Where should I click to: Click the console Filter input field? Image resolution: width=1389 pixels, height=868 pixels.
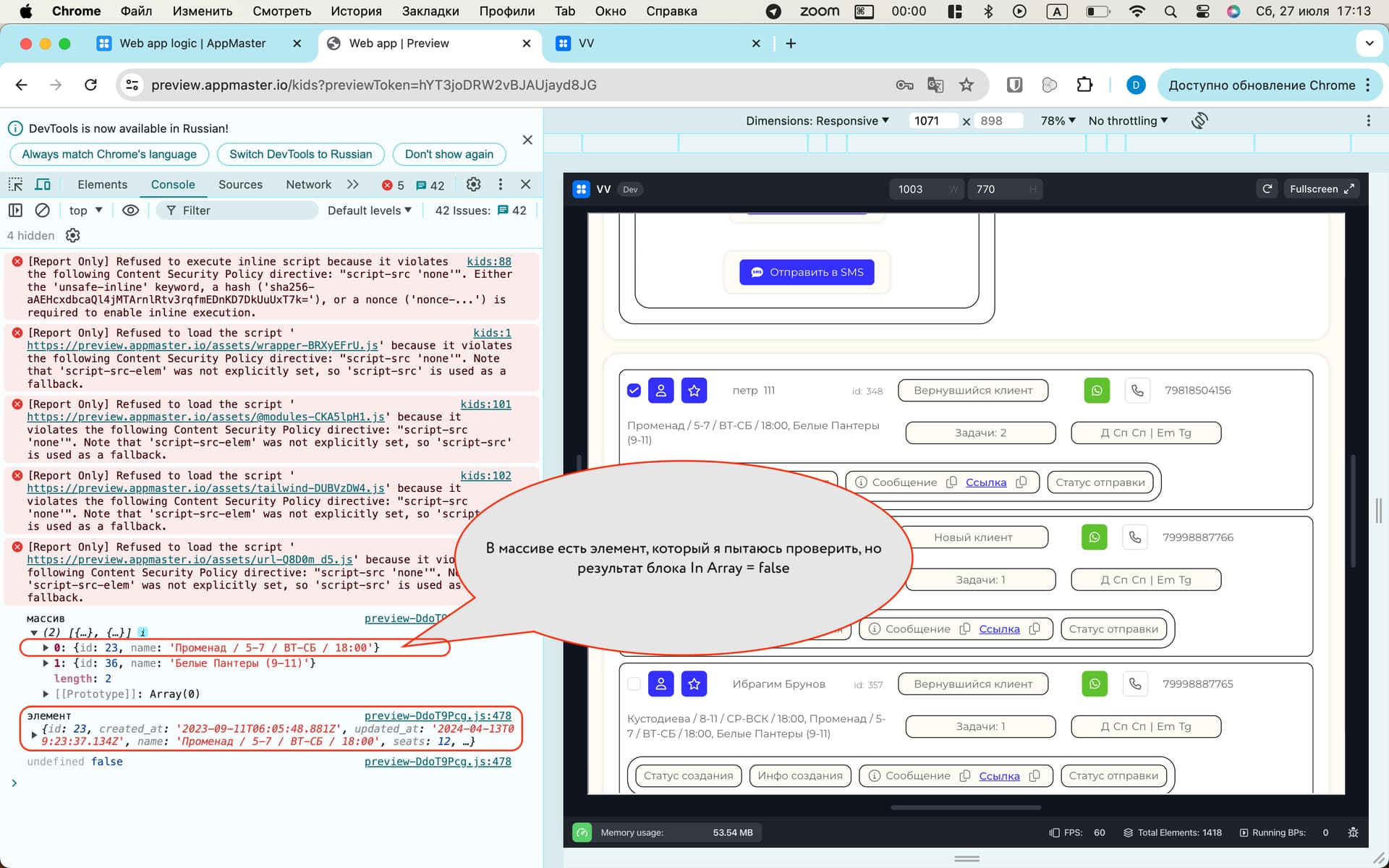[x=237, y=210]
